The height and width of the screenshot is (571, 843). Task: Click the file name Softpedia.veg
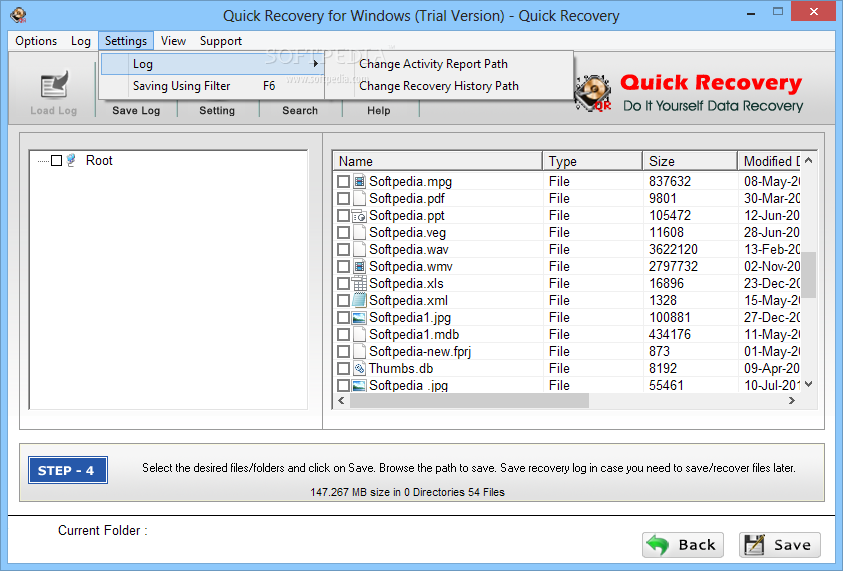tap(408, 232)
